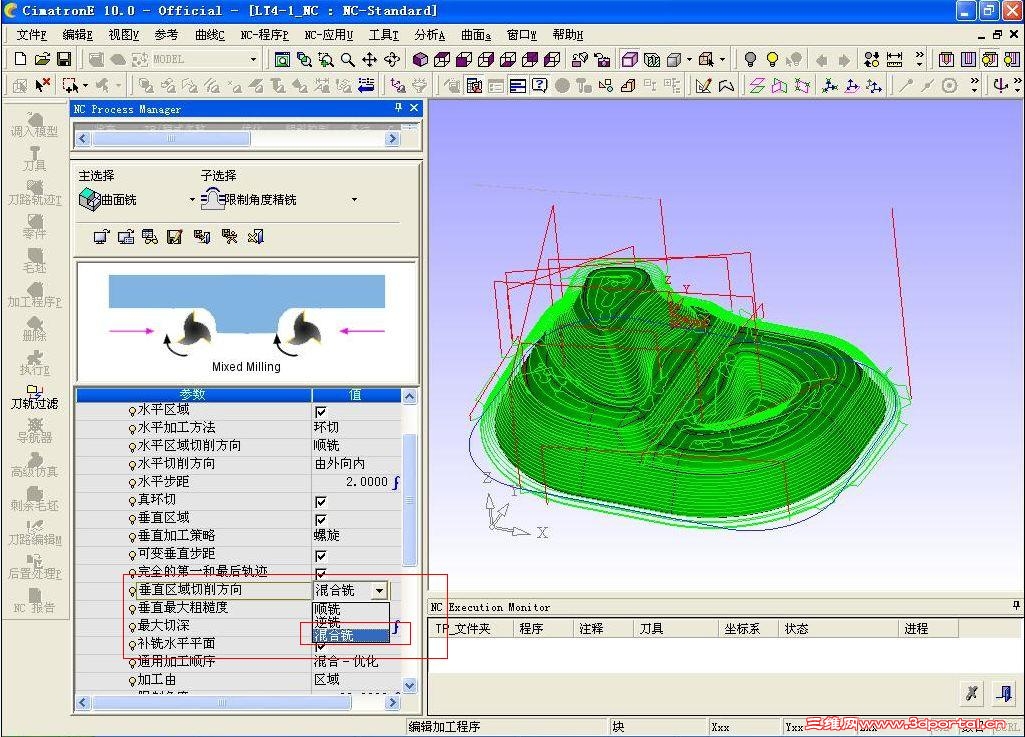Open 导航器 navigator sidebar icon
Image resolution: width=1025 pixels, height=737 pixels.
tap(35, 430)
